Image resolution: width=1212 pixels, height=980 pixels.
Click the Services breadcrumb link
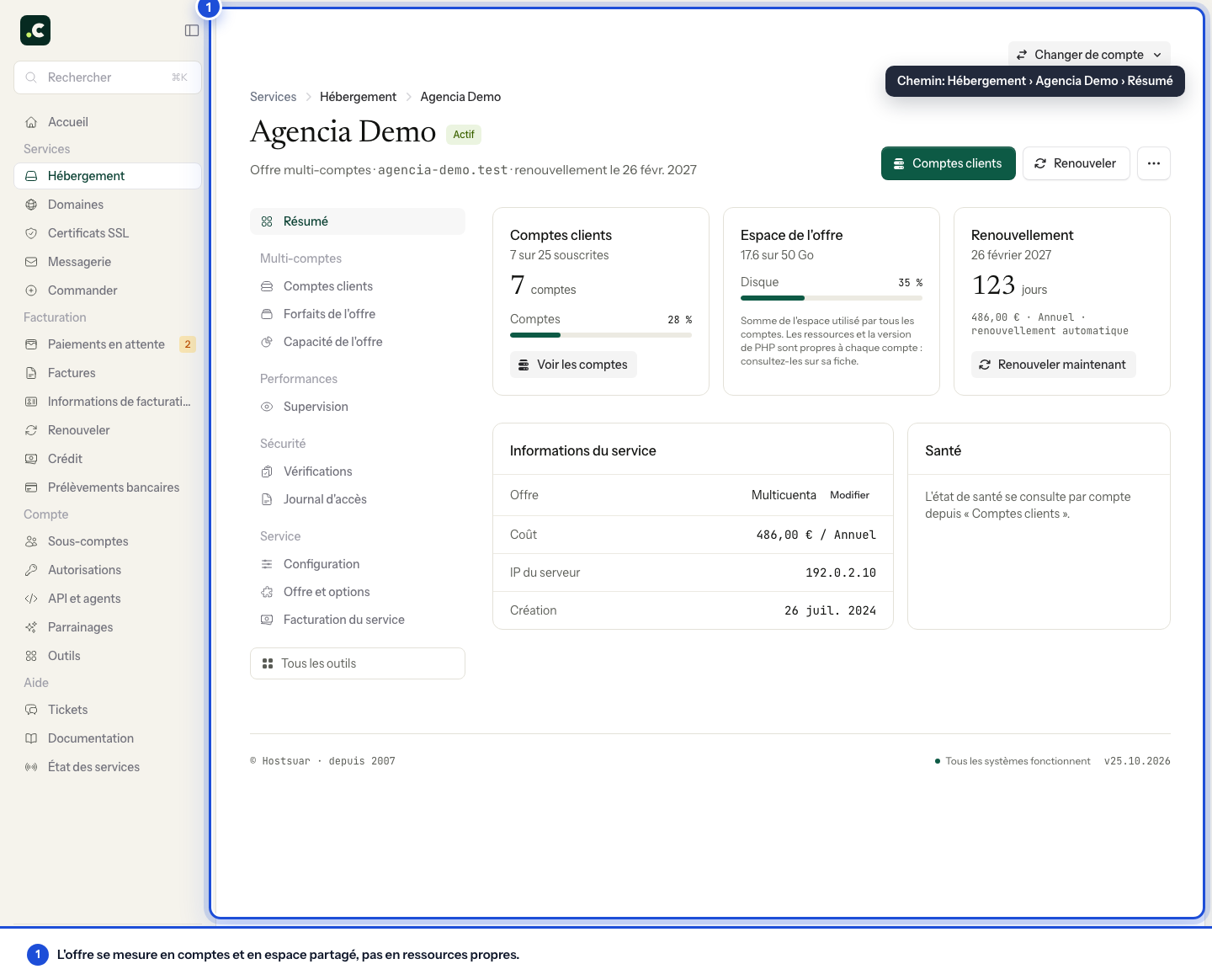point(274,97)
